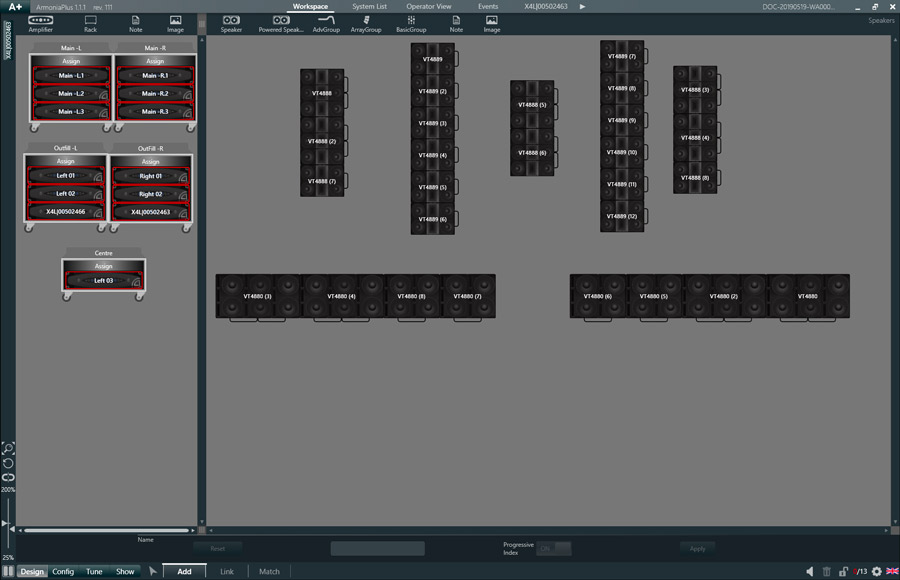Switch to Config mode
Screen dimensions: 900x580
pyautogui.click(x=63, y=571)
